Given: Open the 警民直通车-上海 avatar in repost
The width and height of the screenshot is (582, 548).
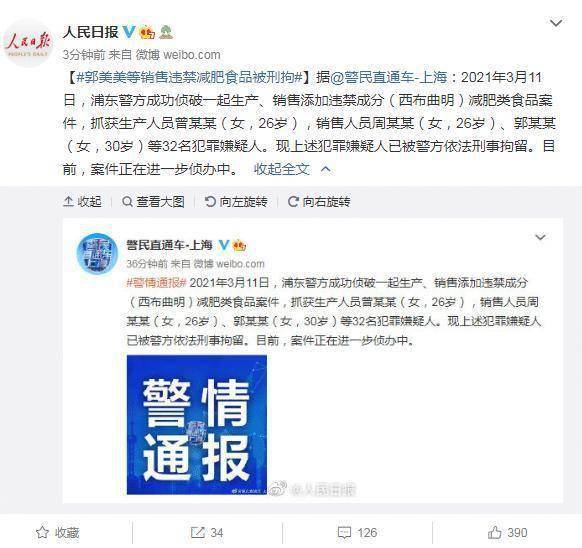Looking at the screenshot, I should (97, 254).
